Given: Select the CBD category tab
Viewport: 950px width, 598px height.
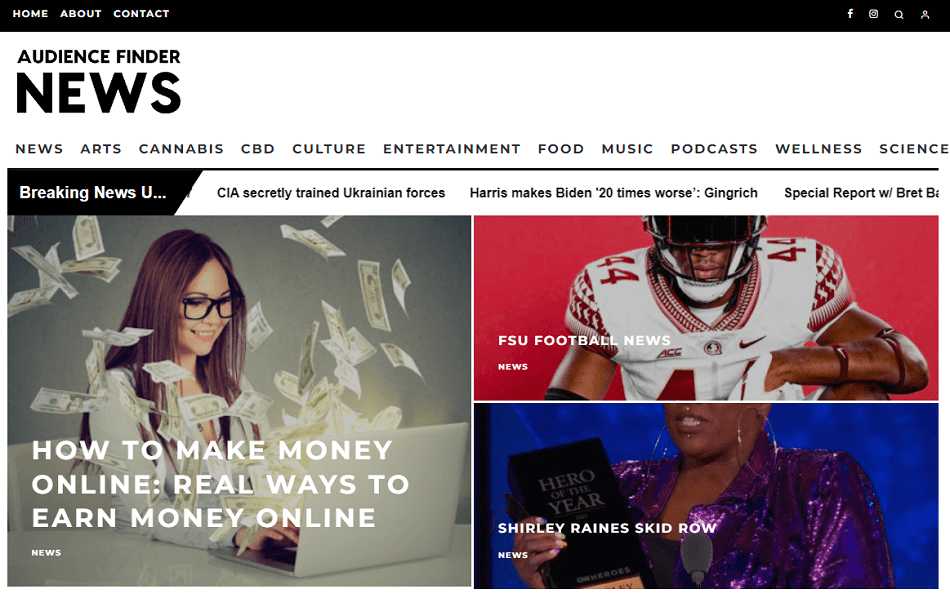Looking at the screenshot, I should point(257,148).
